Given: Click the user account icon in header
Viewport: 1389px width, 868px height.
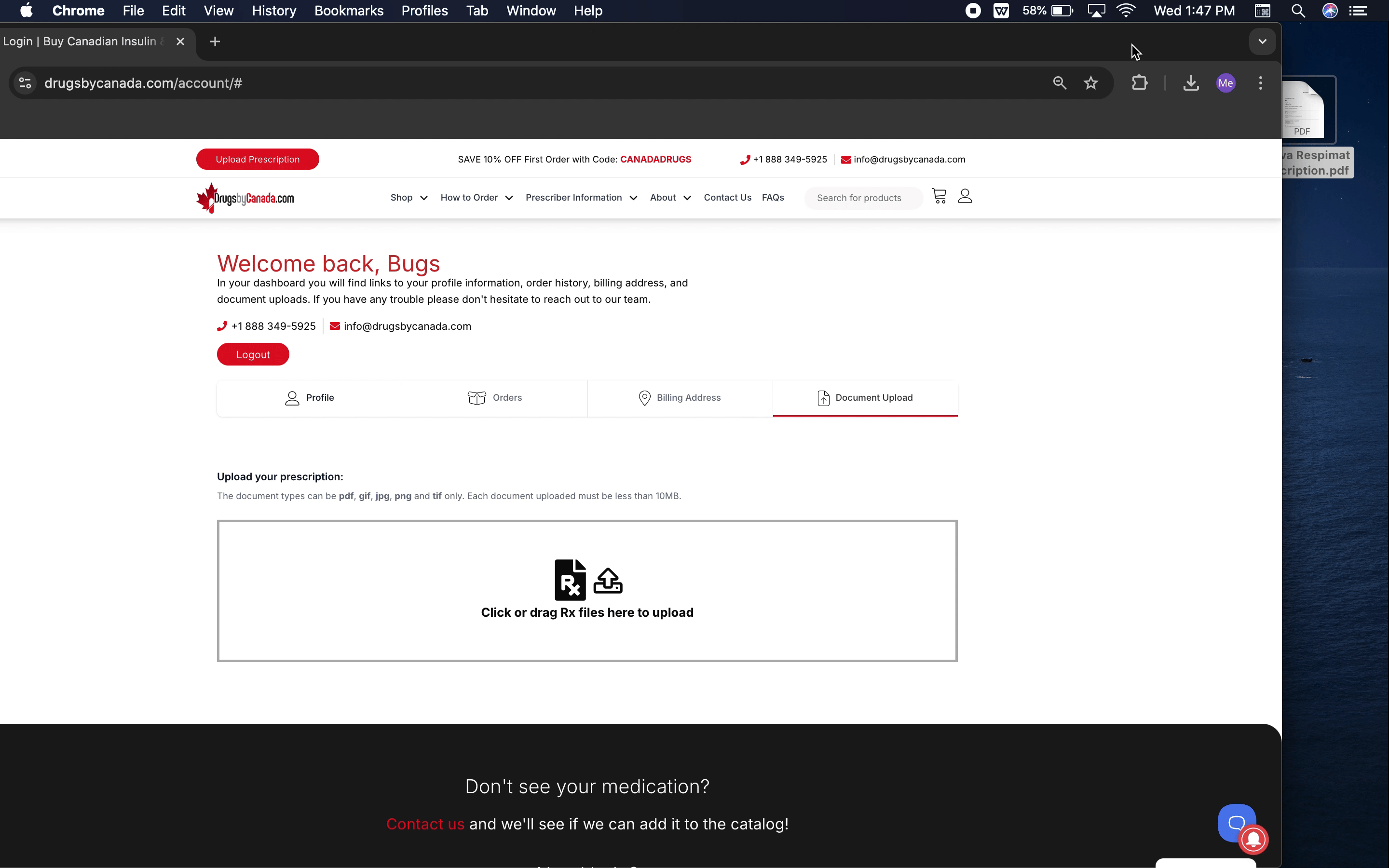Looking at the screenshot, I should point(965,196).
